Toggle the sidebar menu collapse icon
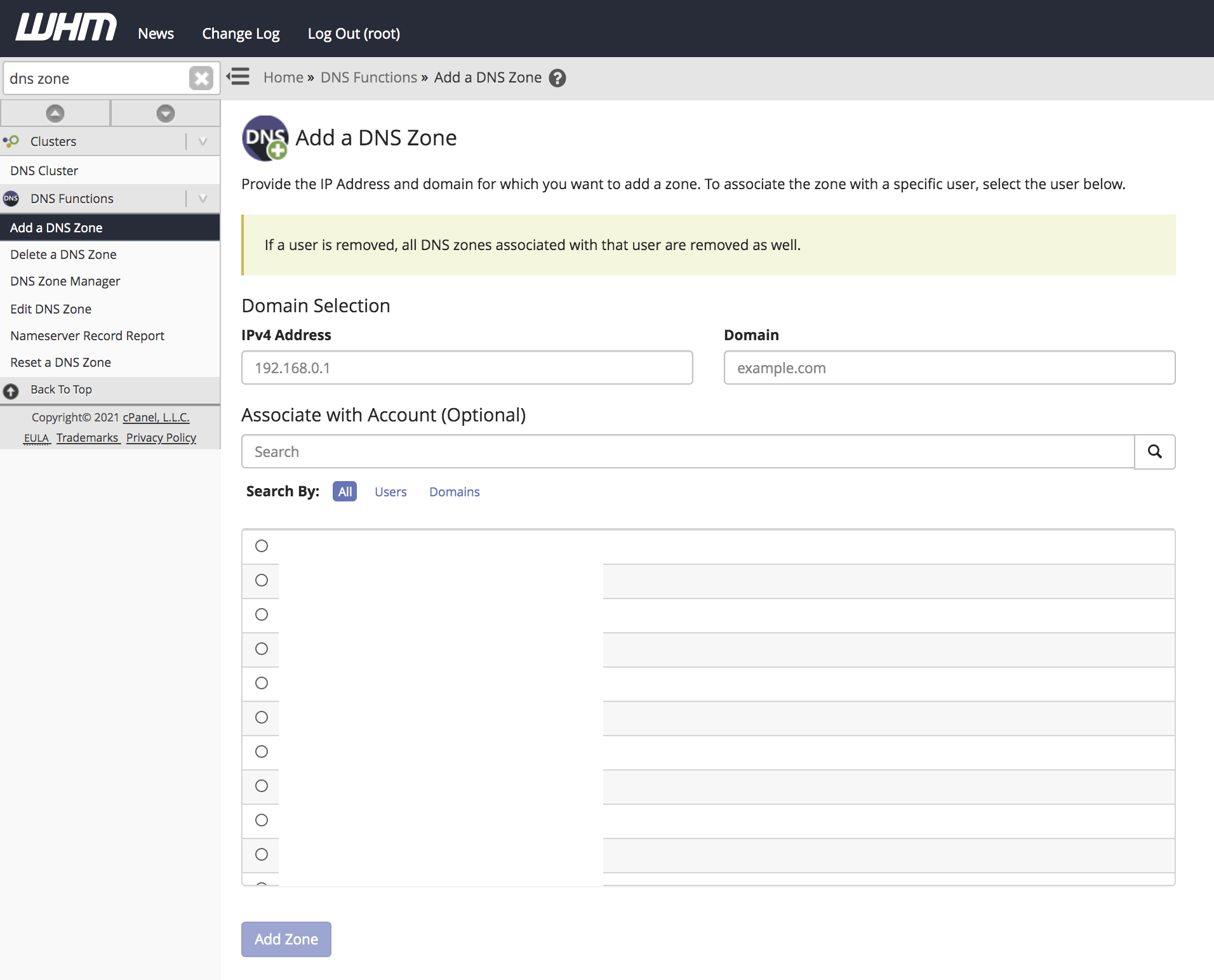 pos(239,77)
